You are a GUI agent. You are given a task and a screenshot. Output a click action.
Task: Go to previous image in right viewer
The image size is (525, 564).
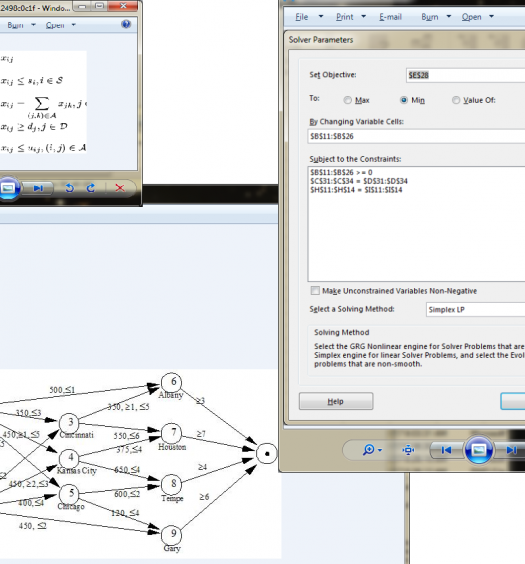click(x=446, y=450)
